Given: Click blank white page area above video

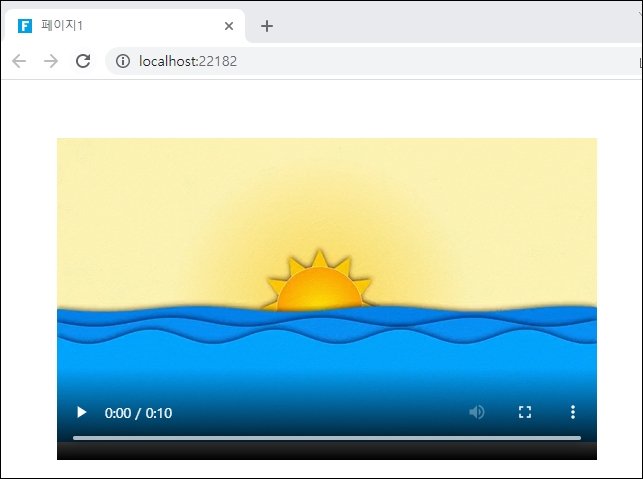Looking at the screenshot, I should [x=320, y=108].
